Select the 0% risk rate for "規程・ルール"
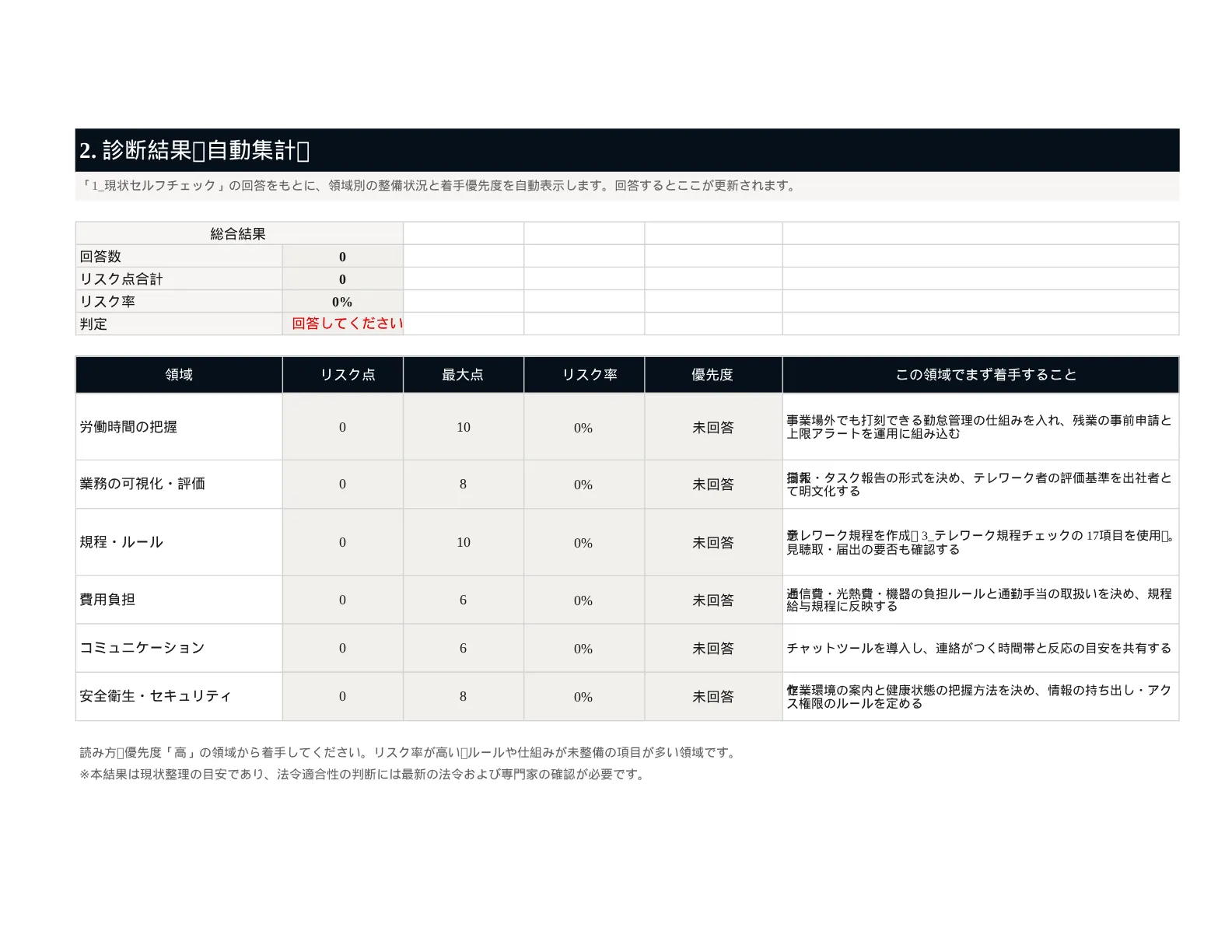 pos(583,542)
